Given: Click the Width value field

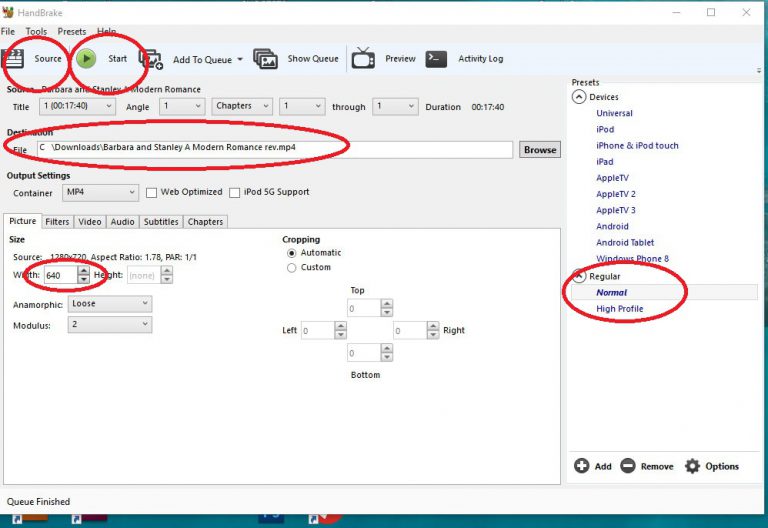Looking at the screenshot, I should pyautogui.click(x=60, y=275).
